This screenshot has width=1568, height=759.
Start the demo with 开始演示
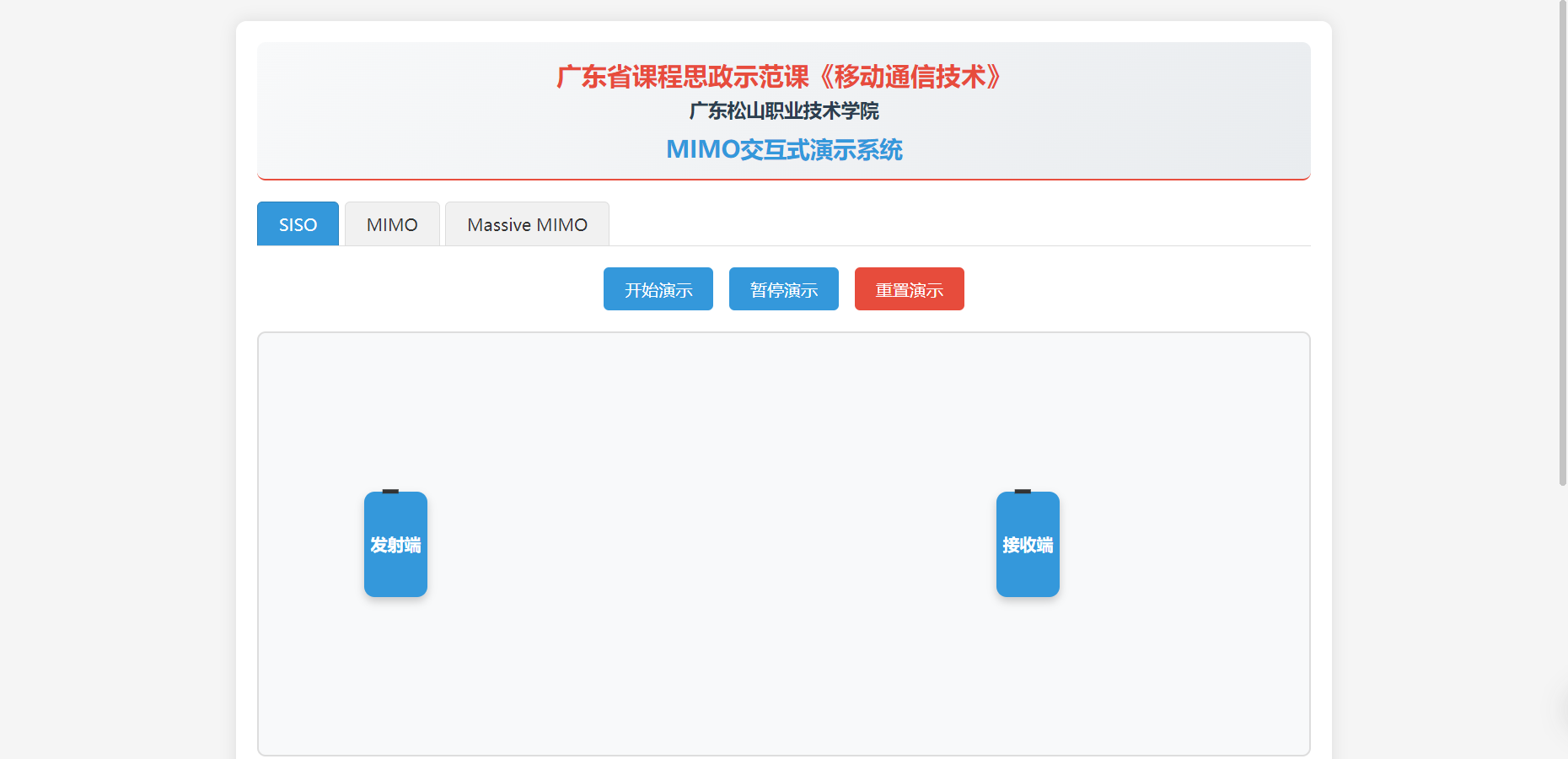pos(658,289)
